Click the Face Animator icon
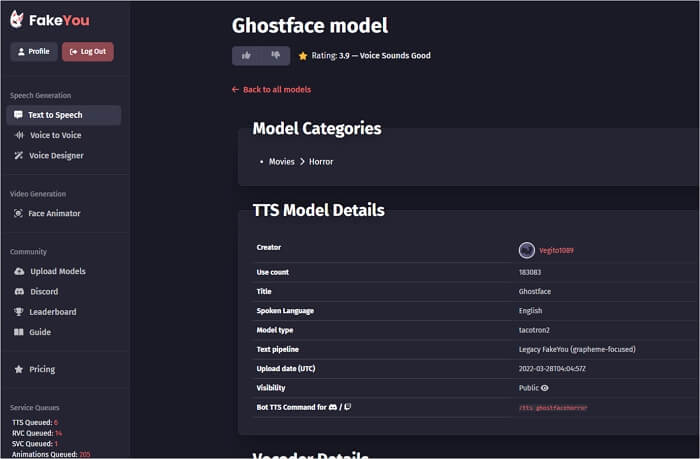 pos(18,213)
